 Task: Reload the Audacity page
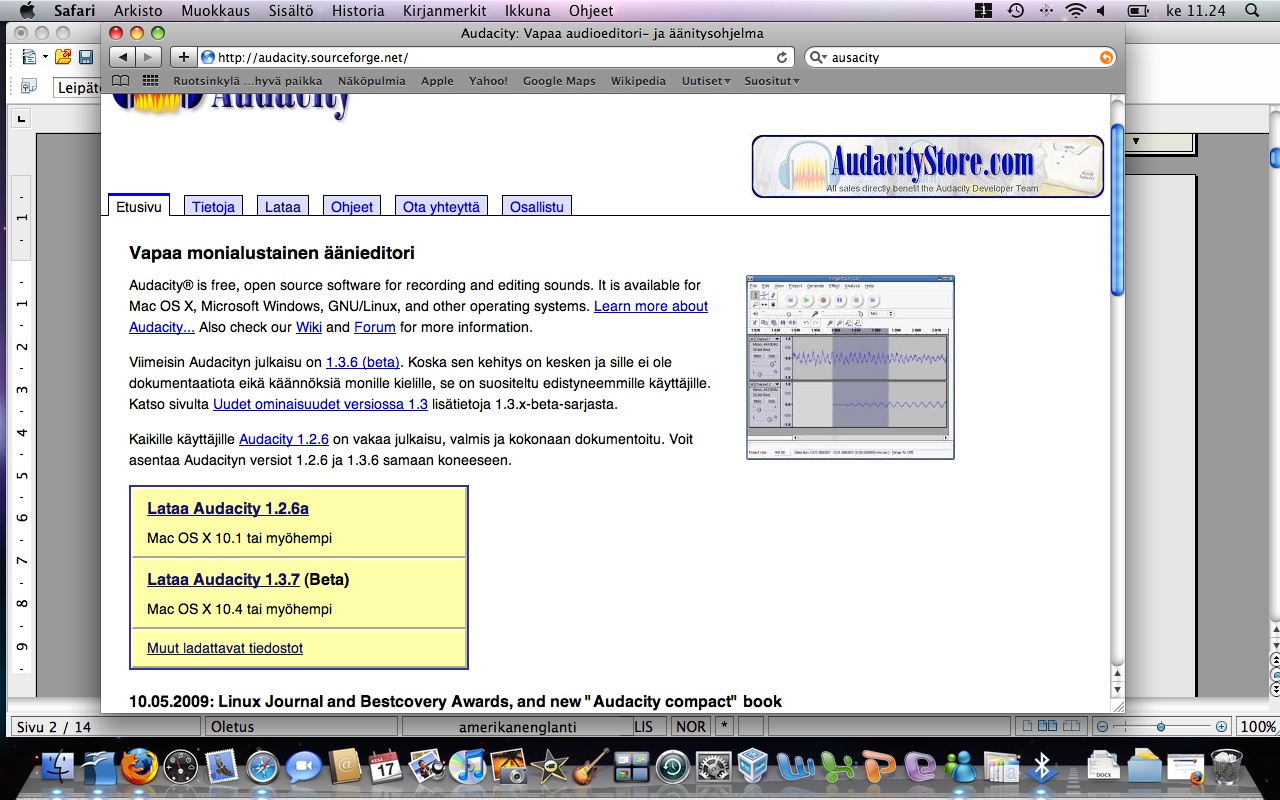782,57
